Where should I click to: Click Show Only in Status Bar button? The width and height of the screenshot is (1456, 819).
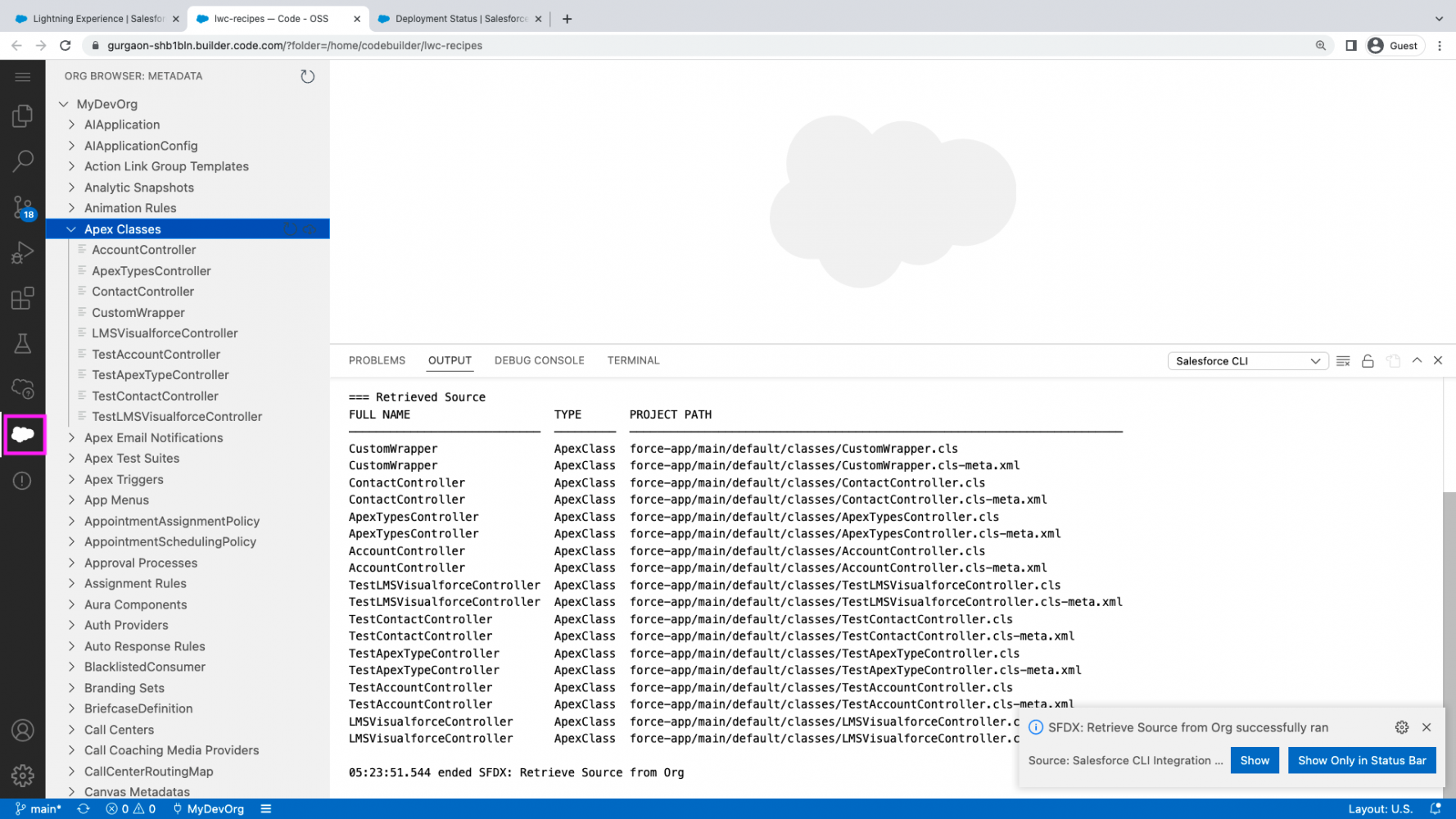point(1361,760)
